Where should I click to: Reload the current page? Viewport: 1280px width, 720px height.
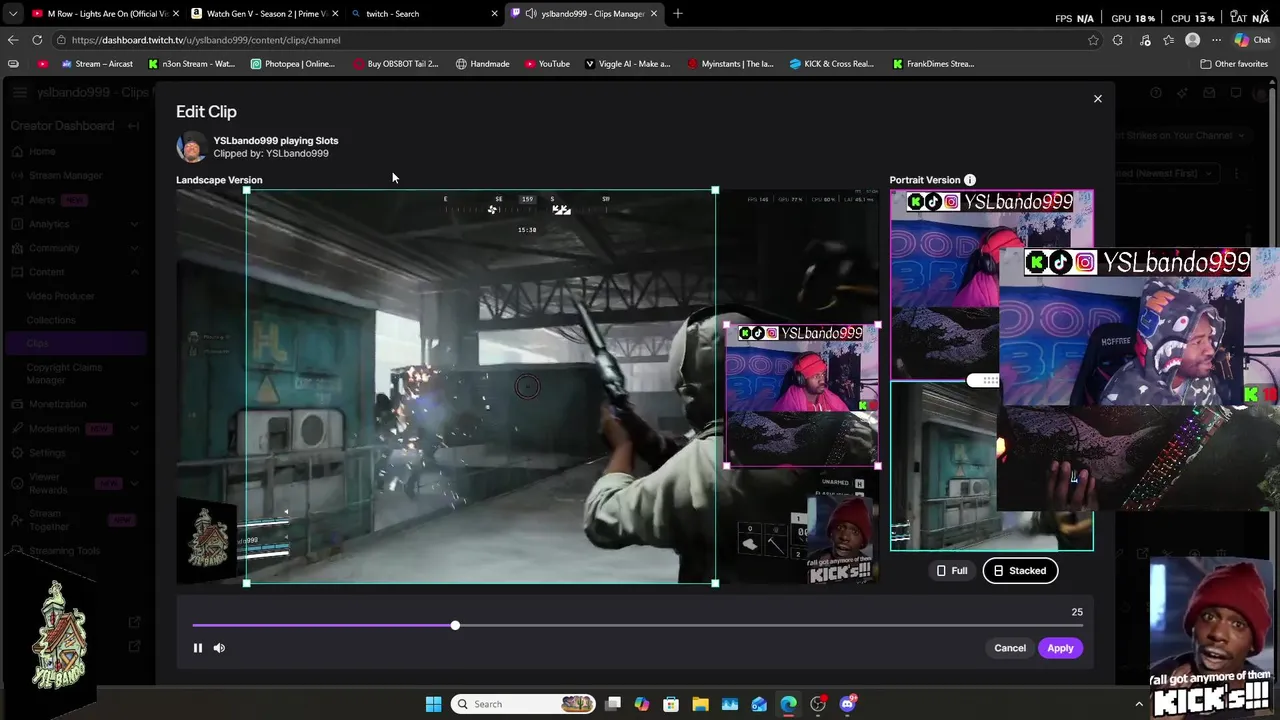(x=37, y=40)
